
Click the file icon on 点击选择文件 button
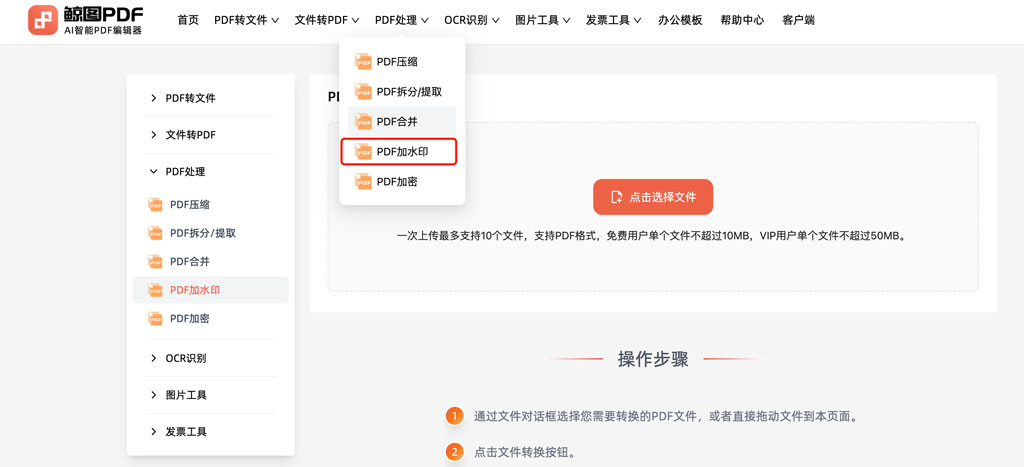tap(616, 197)
